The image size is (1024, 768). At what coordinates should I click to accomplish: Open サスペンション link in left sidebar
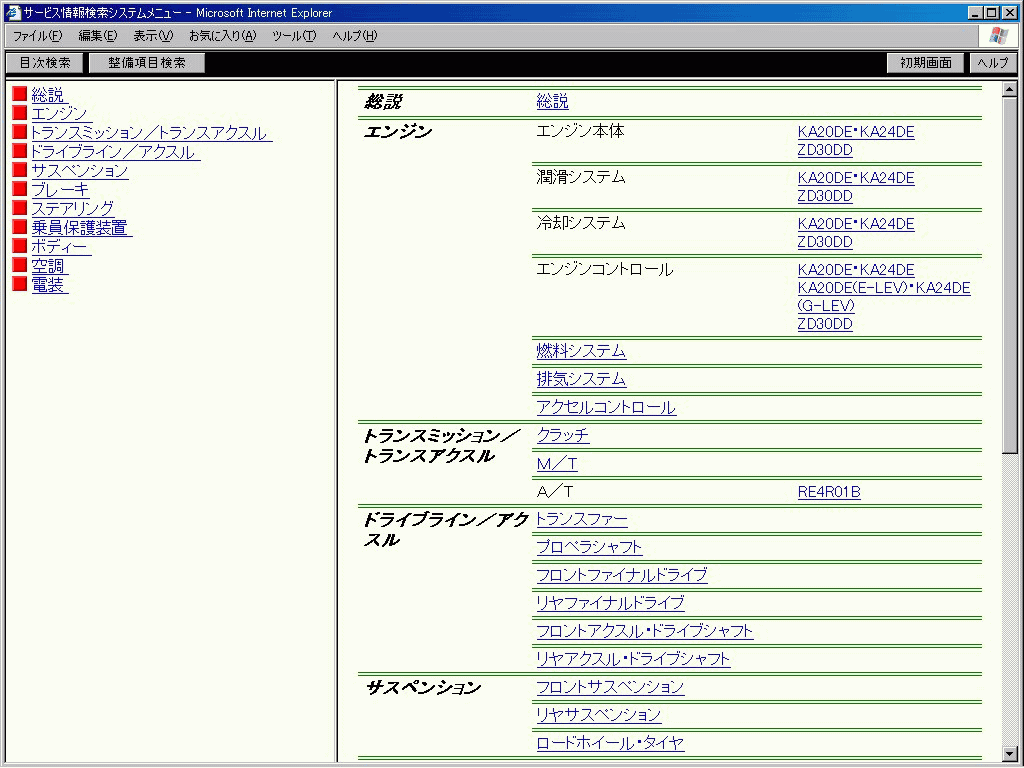pyautogui.click(x=80, y=170)
